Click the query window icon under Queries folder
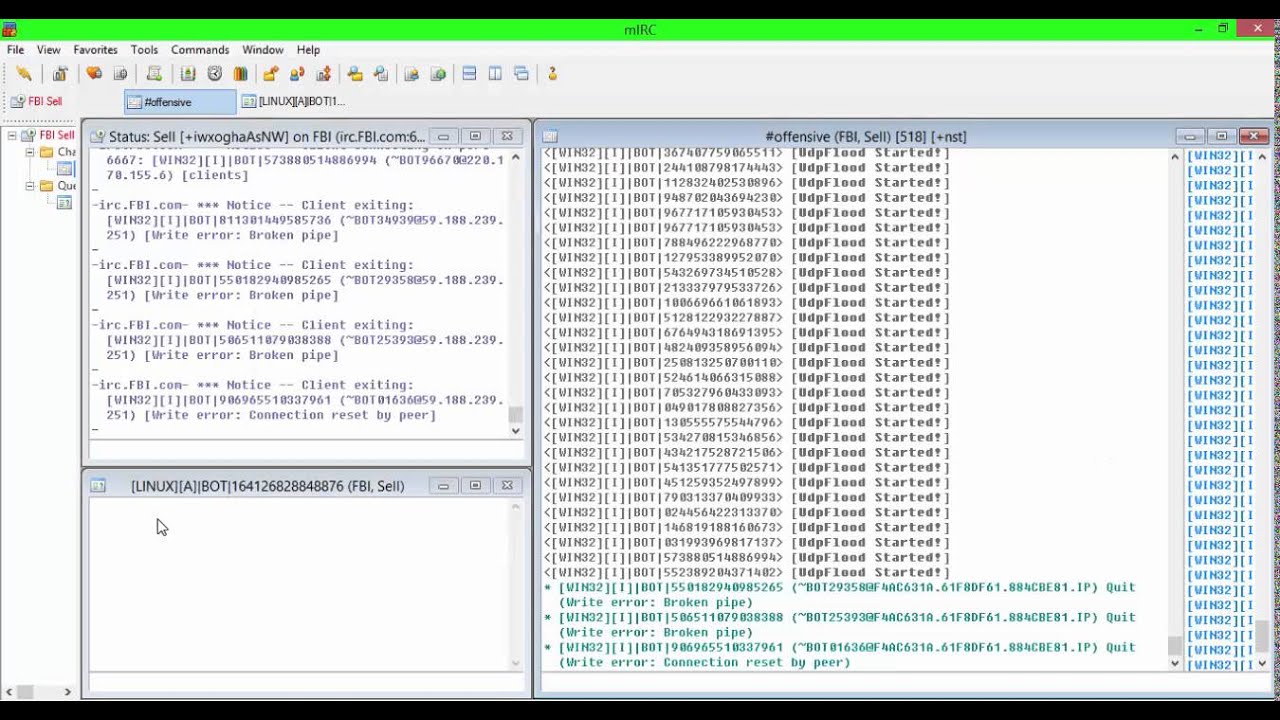The image size is (1280, 720). [x=64, y=203]
